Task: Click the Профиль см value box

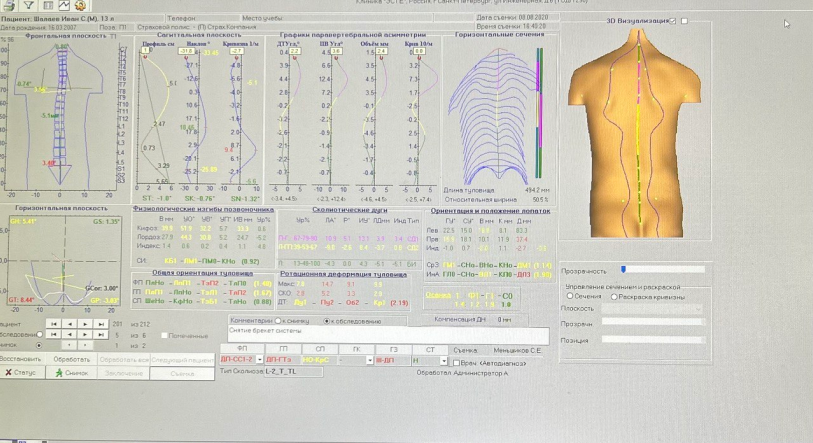Action: 147,50
